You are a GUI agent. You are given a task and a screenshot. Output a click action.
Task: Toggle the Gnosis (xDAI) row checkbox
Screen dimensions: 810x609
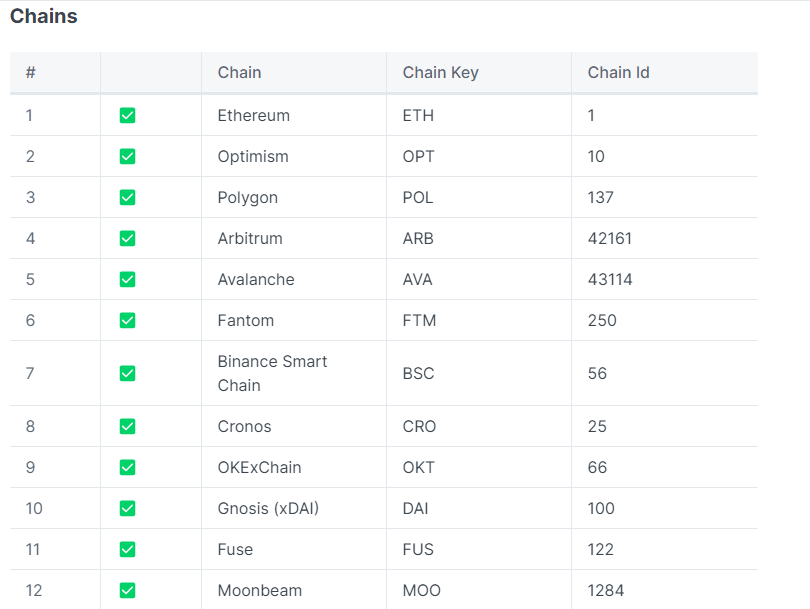point(127,509)
